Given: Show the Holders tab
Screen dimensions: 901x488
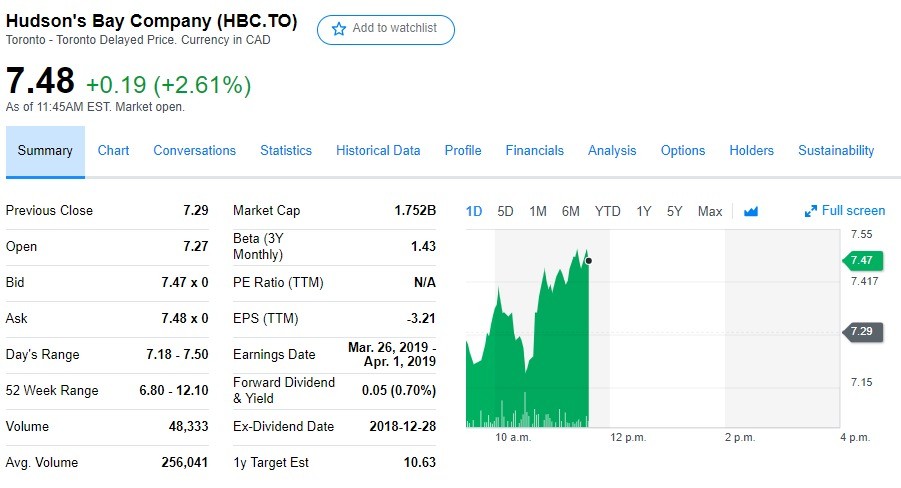Looking at the screenshot, I should coord(751,151).
